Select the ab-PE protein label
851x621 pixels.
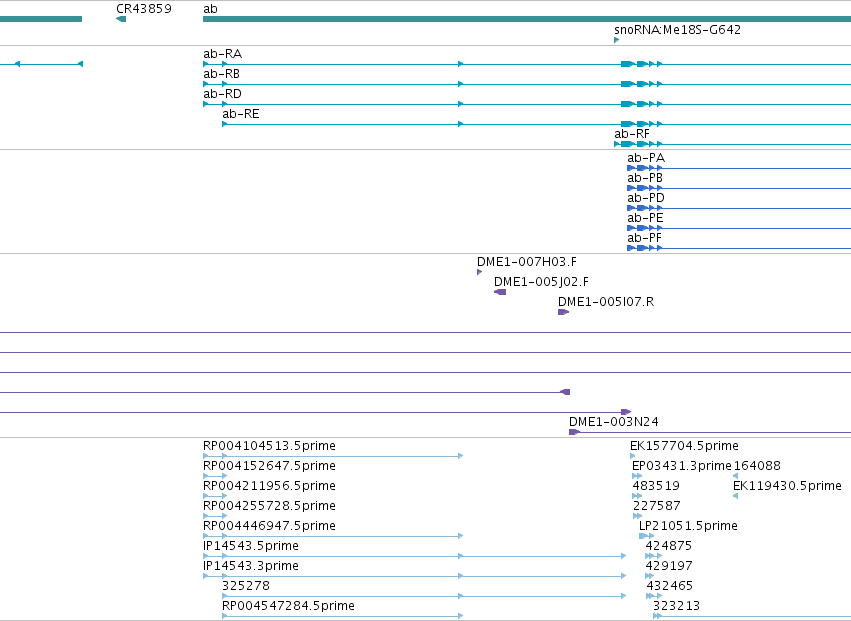click(x=645, y=218)
